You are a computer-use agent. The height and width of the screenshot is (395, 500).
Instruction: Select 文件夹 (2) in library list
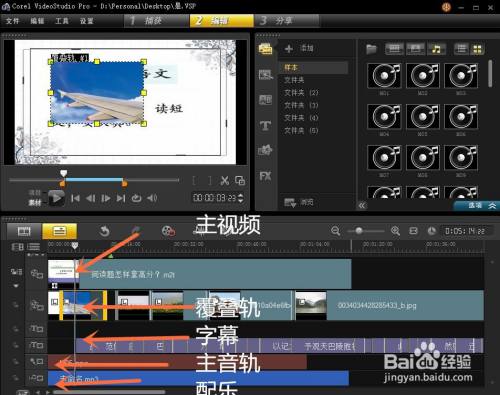pos(301,93)
